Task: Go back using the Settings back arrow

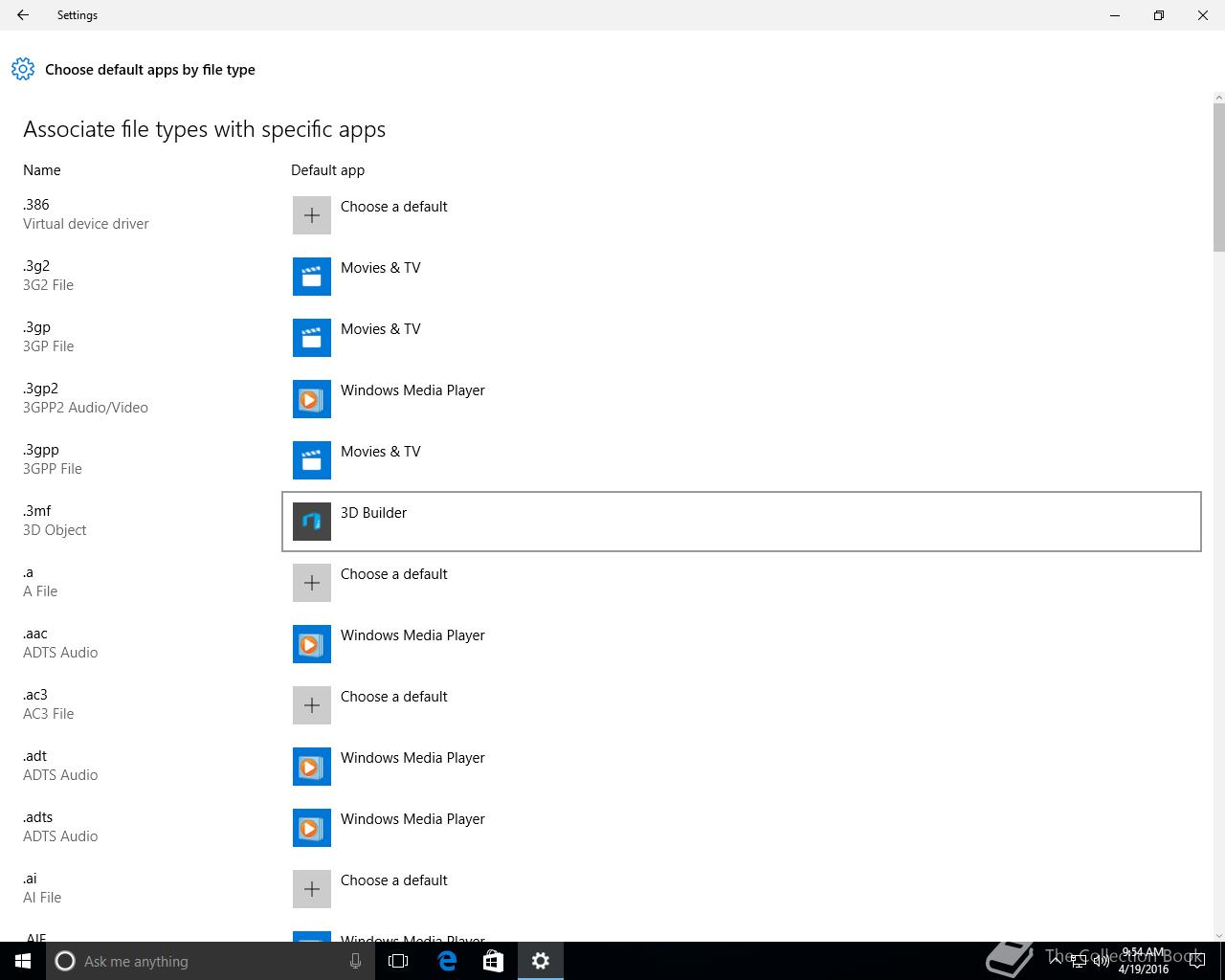Action: [x=23, y=15]
